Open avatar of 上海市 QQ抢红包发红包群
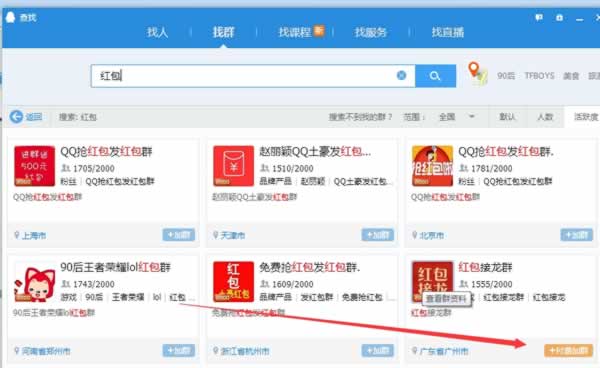This screenshot has height=368, width=600. (34, 166)
